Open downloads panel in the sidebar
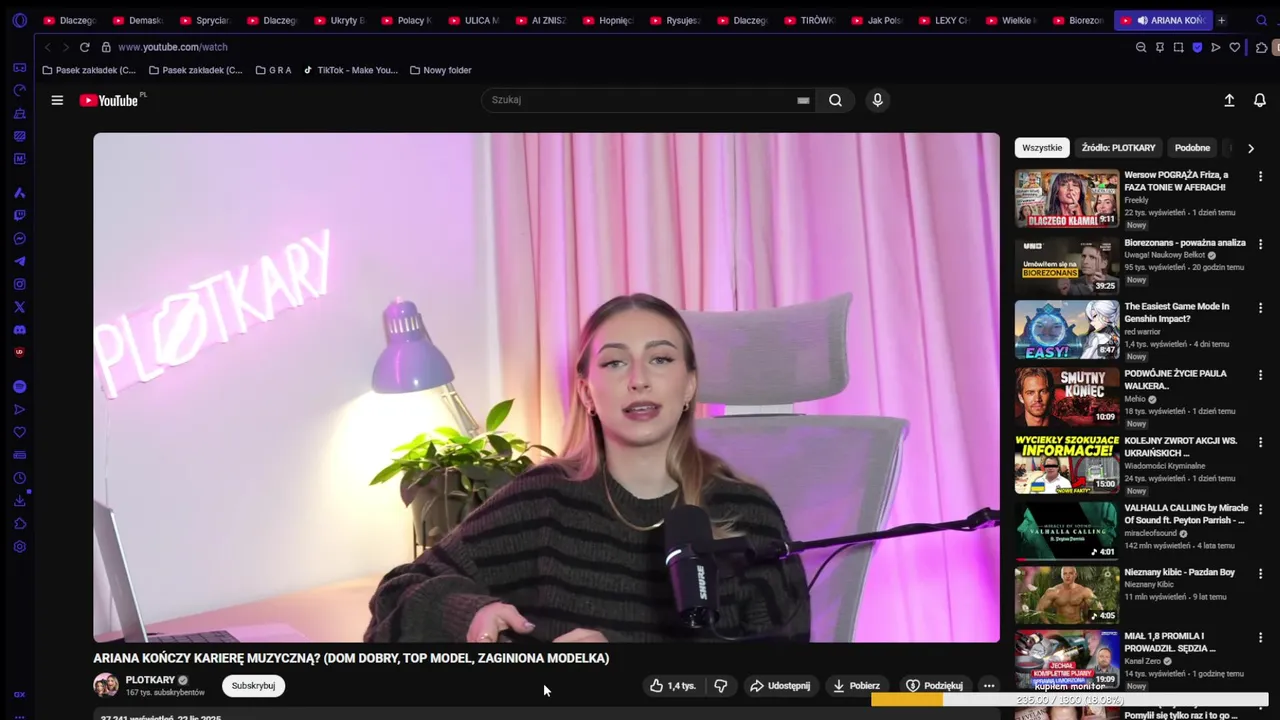Viewport: 1280px width, 720px height. click(20, 501)
